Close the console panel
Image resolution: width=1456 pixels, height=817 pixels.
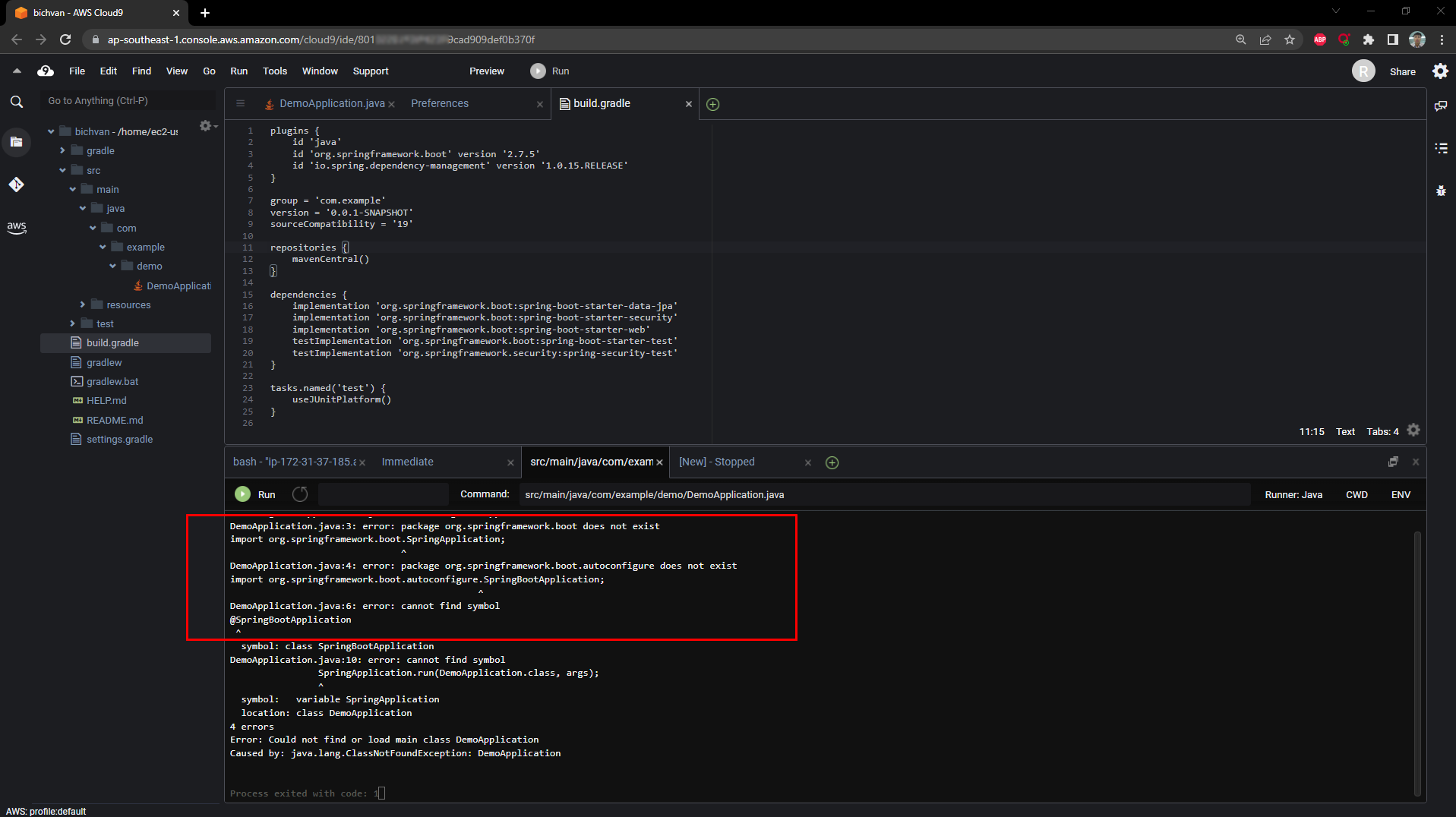[x=1416, y=462]
